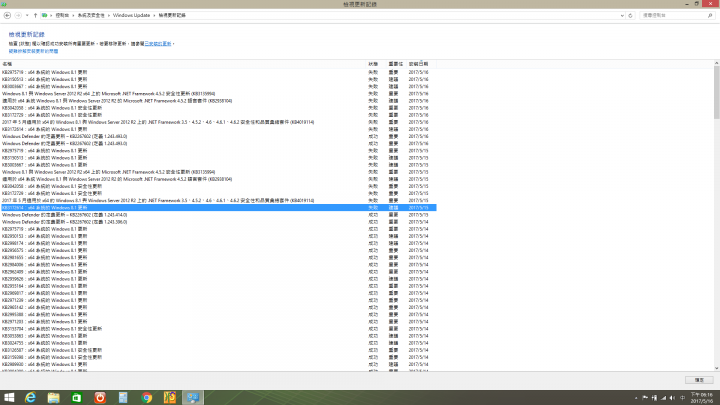The width and height of the screenshot is (720, 405).
Task: Select KB3159398 security update row
Action: pyautogui.click(x=219, y=357)
